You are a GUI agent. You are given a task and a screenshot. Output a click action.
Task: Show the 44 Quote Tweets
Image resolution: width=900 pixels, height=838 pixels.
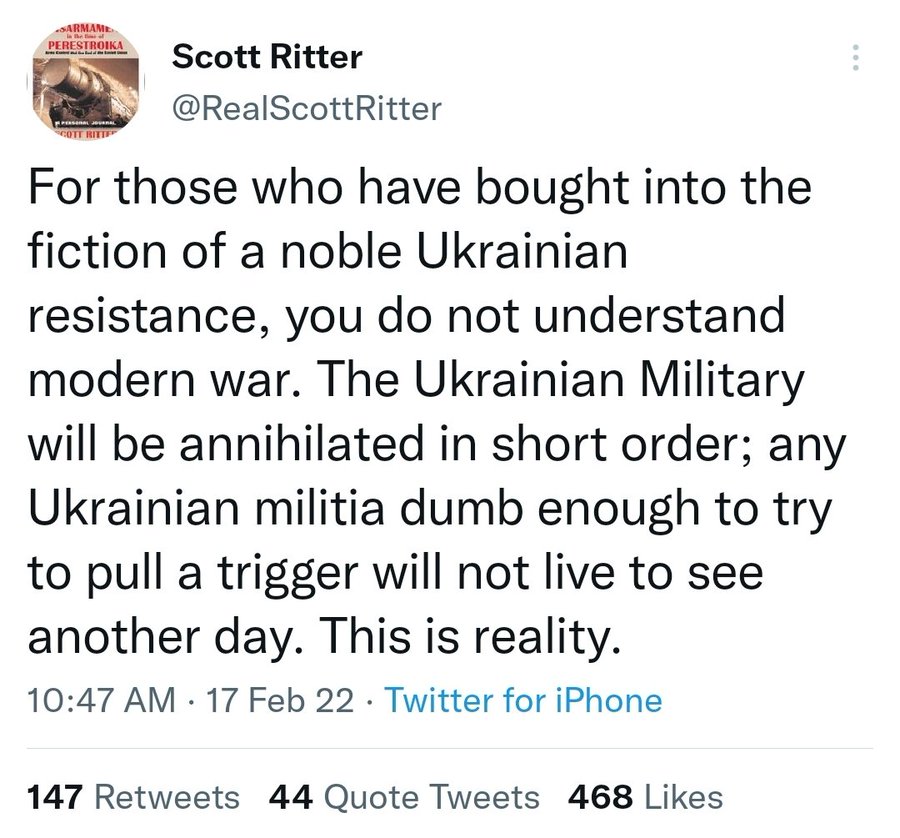(404, 798)
